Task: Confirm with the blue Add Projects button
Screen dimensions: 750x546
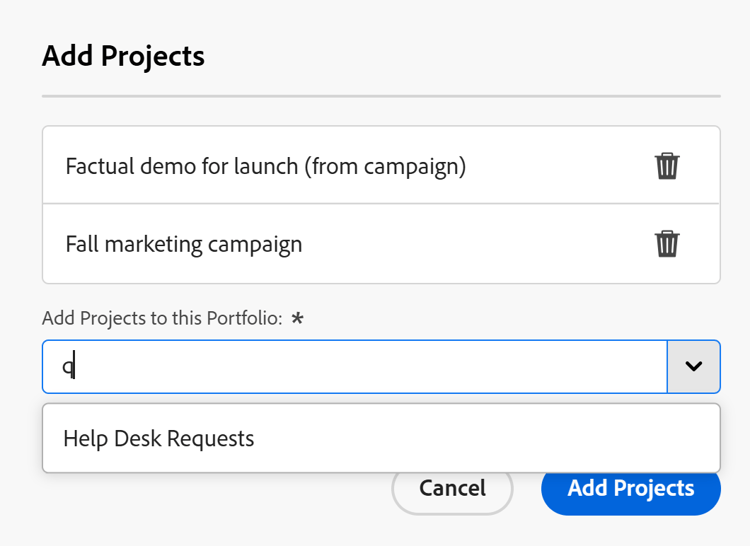Action: pos(630,488)
